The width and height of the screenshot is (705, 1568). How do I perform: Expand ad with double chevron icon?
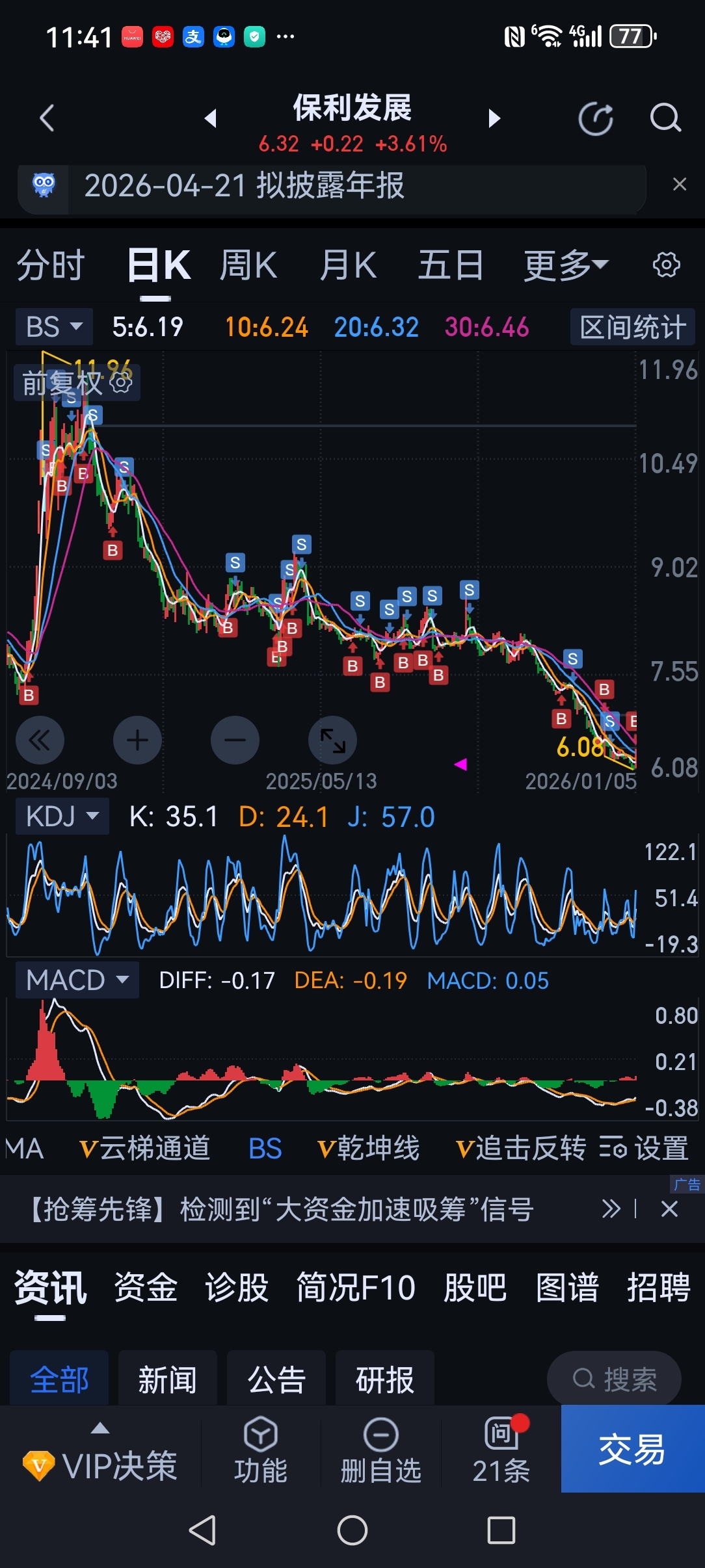611,1209
